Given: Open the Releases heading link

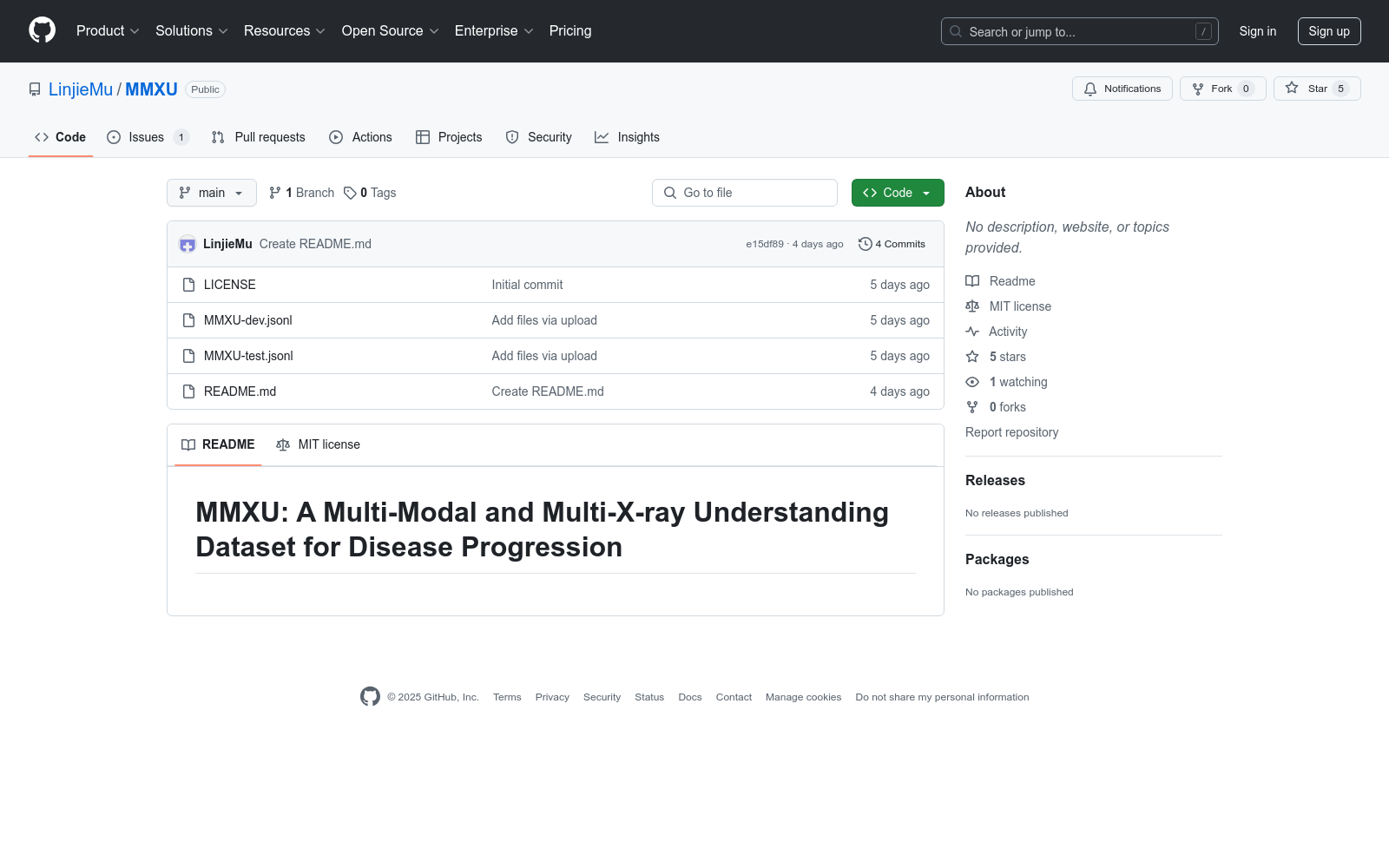Looking at the screenshot, I should pos(995,481).
